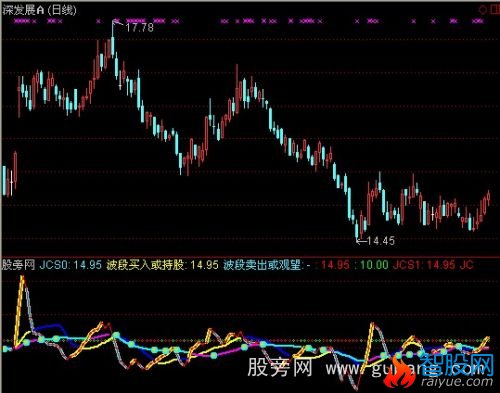Click the red square icon at chart corner
Screen dimensions: 500x393
495,10
